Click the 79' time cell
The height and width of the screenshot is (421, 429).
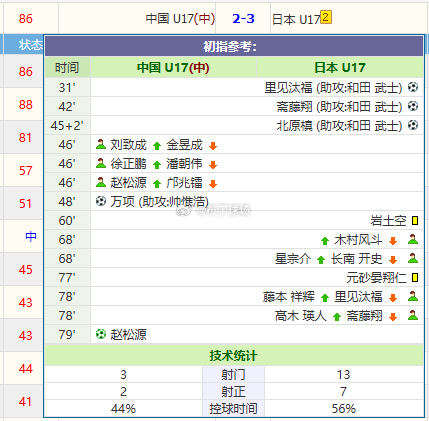pyautogui.click(x=67, y=334)
